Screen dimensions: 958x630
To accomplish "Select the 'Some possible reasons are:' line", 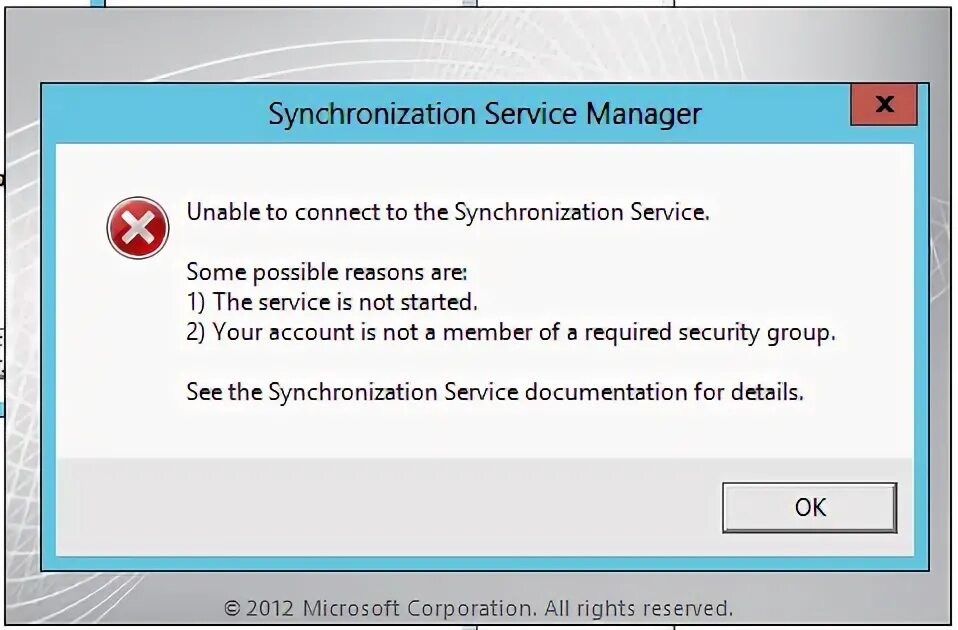I will tap(326, 272).
